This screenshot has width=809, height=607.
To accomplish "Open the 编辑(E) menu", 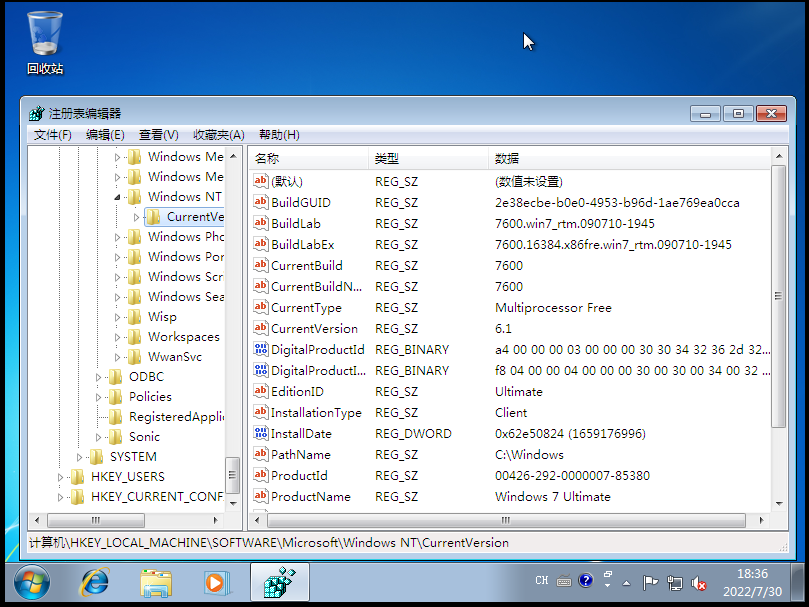I will (x=105, y=135).
